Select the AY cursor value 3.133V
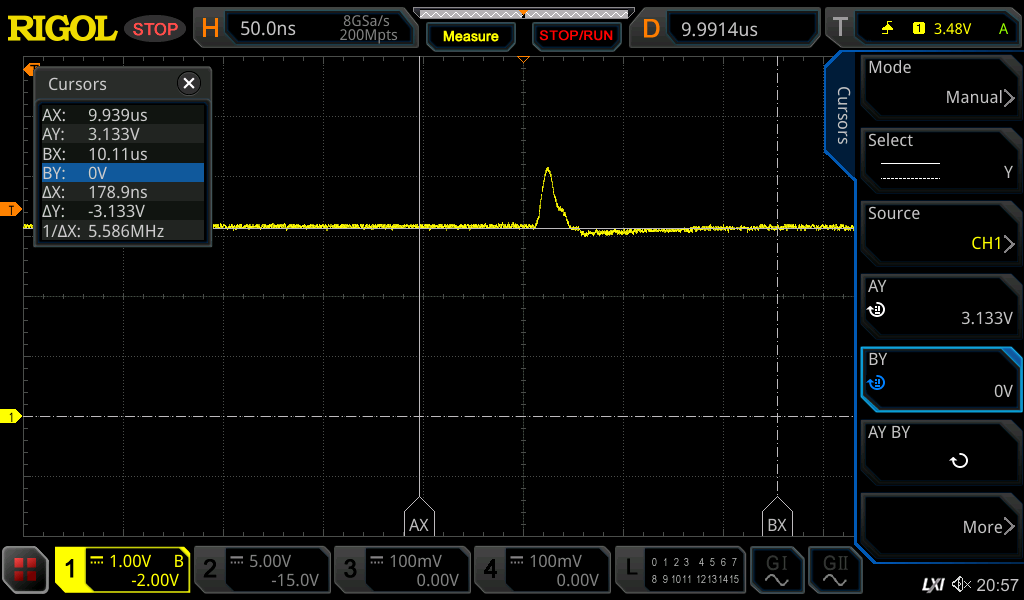 941,304
